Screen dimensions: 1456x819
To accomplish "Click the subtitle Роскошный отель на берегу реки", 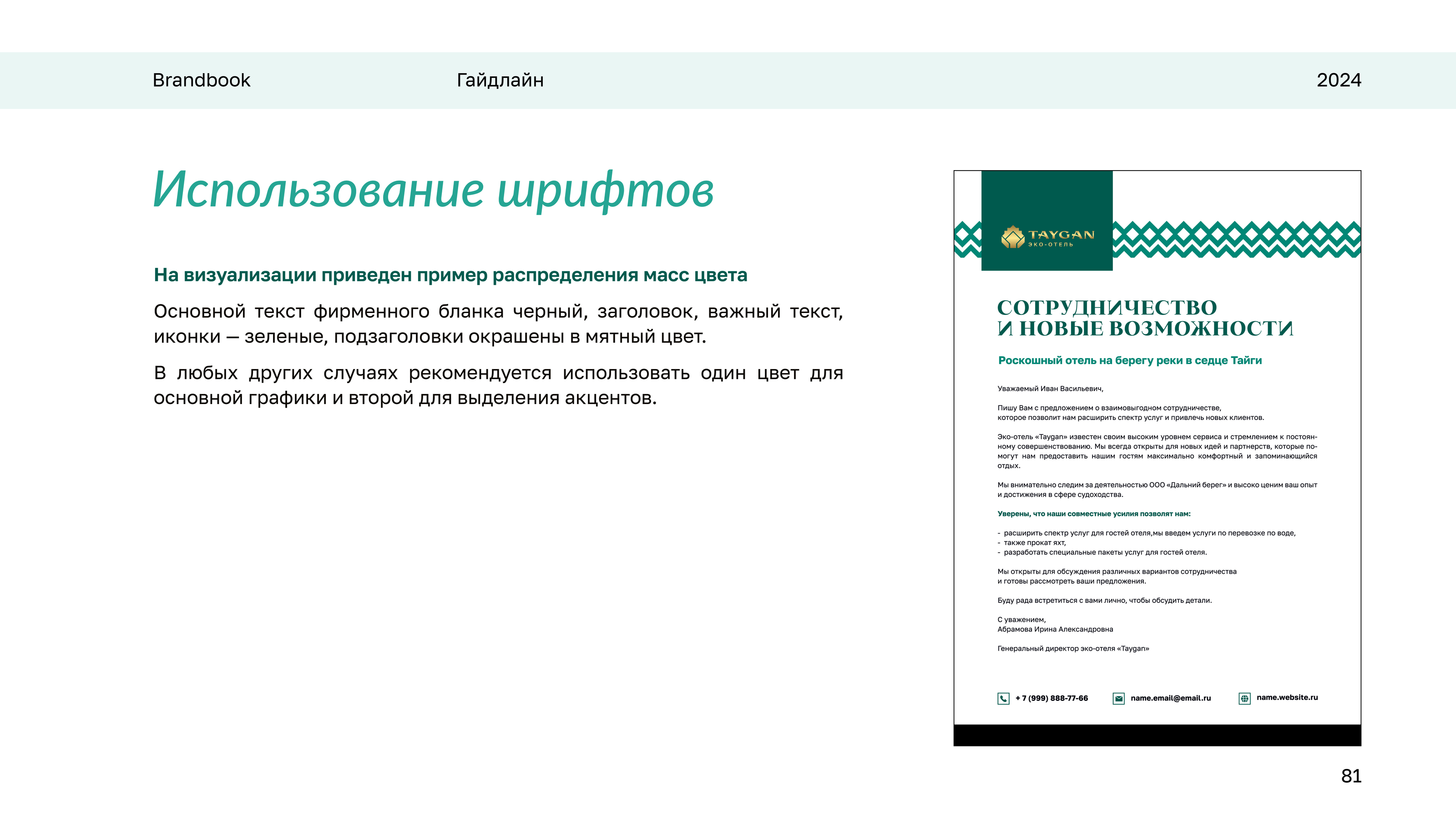I will [x=1129, y=361].
